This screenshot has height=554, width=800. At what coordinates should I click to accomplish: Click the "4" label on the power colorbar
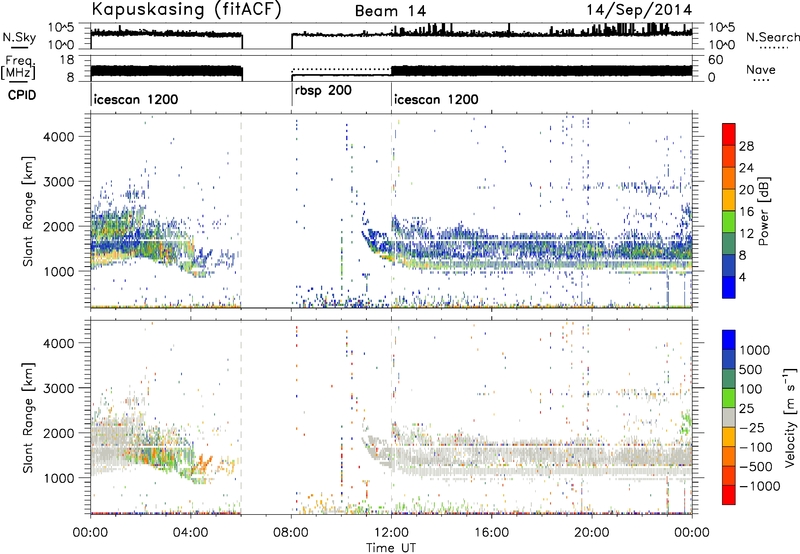[x=742, y=278]
